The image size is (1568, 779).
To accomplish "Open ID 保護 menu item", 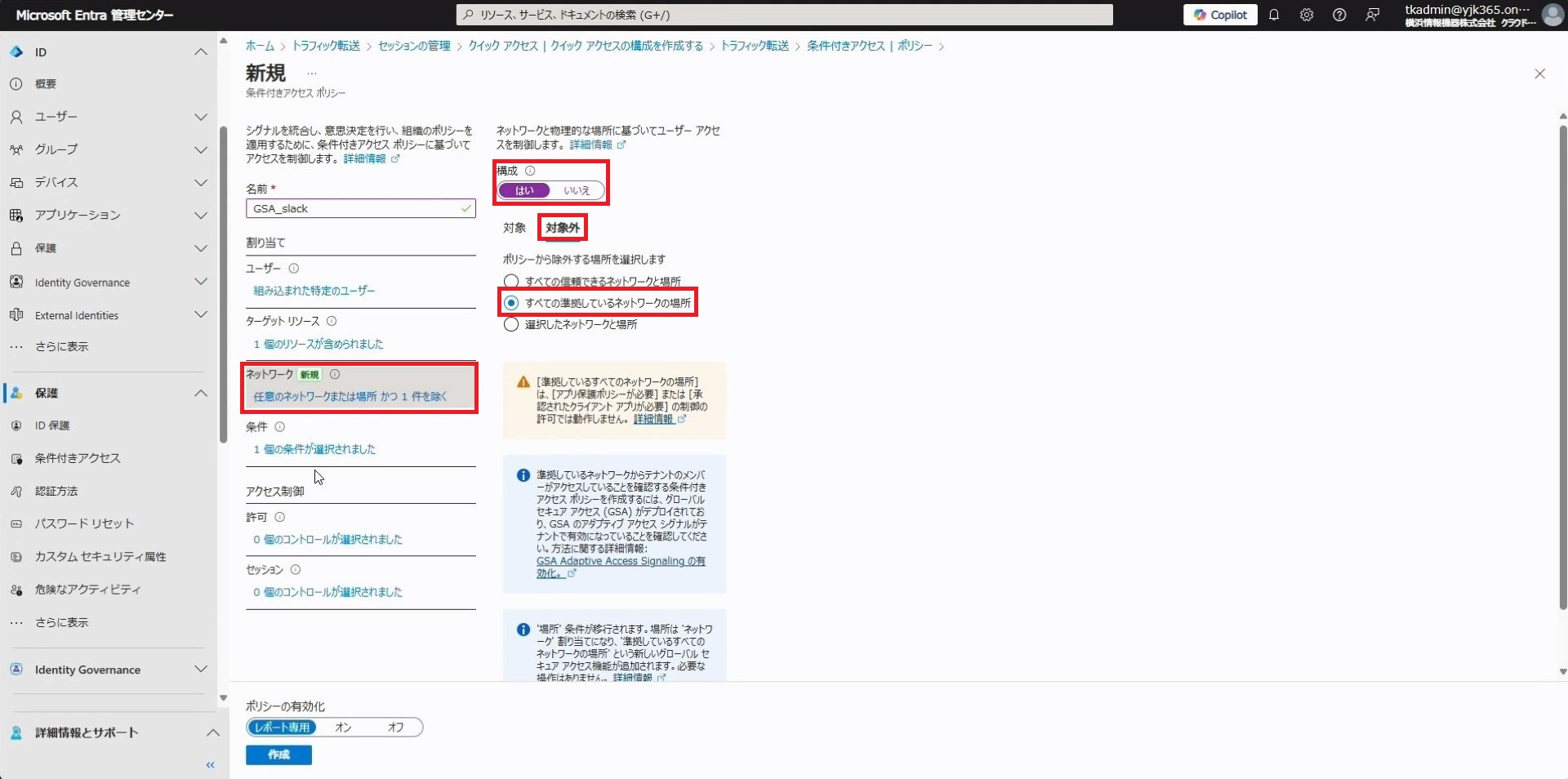I will coord(51,425).
